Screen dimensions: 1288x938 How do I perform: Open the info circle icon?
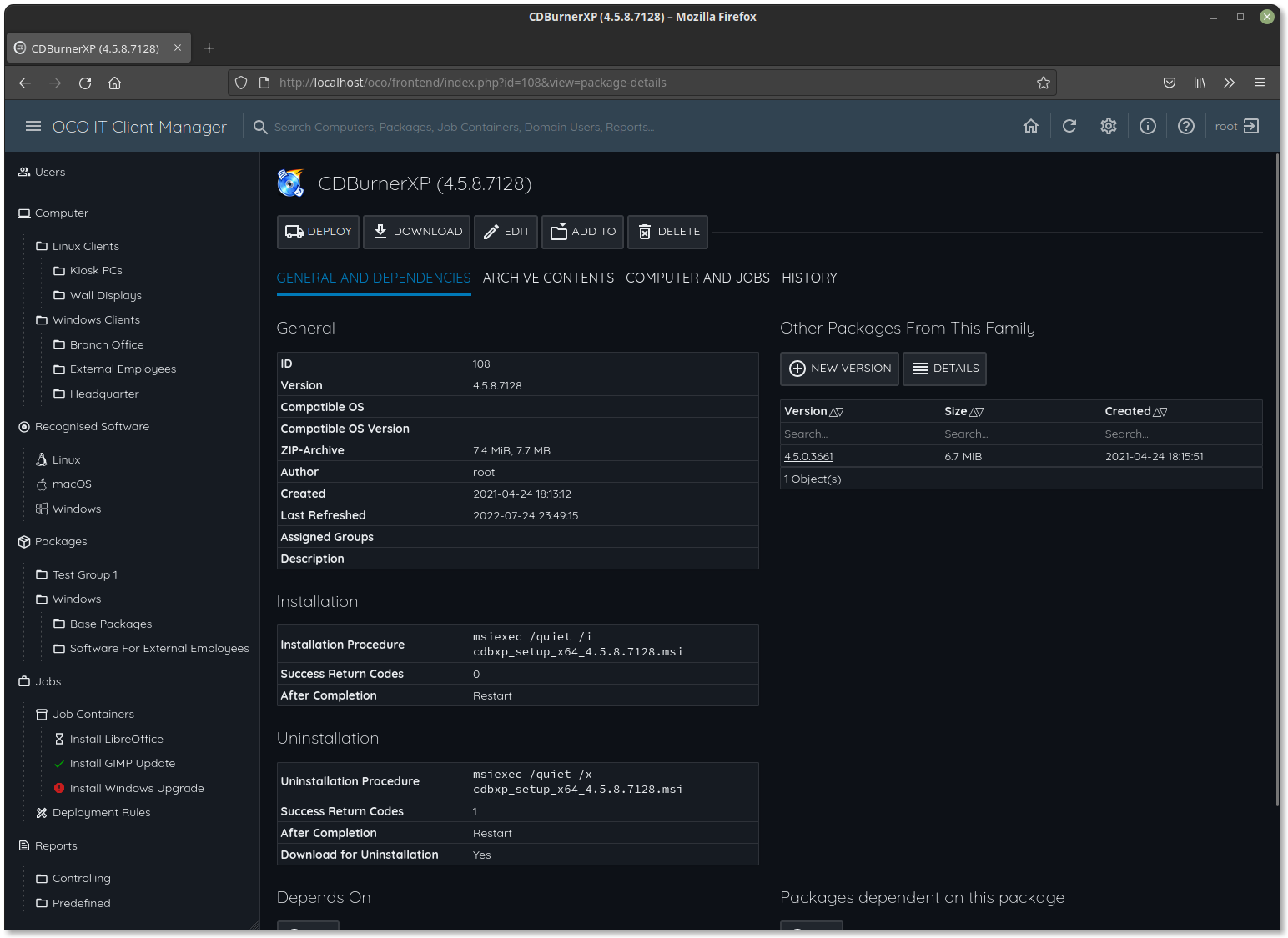pos(1148,126)
